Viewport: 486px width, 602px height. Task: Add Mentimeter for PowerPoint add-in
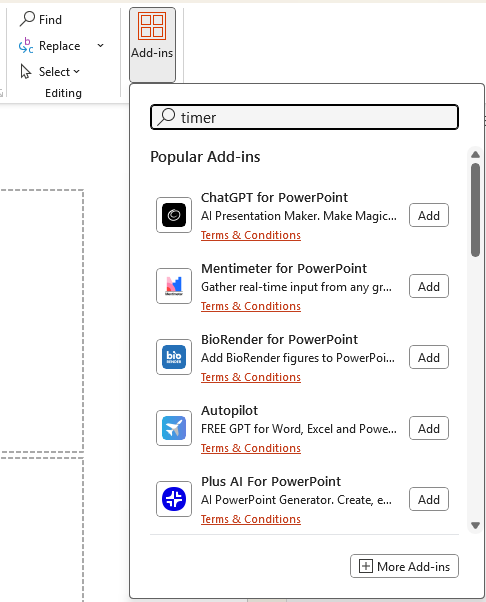(429, 286)
